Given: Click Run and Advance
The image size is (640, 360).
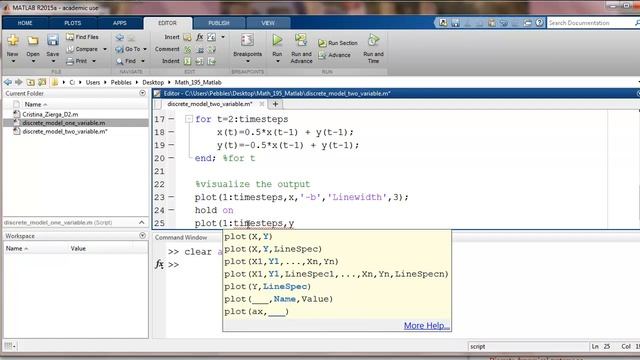Looking at the screenshot, I should 301,48.
